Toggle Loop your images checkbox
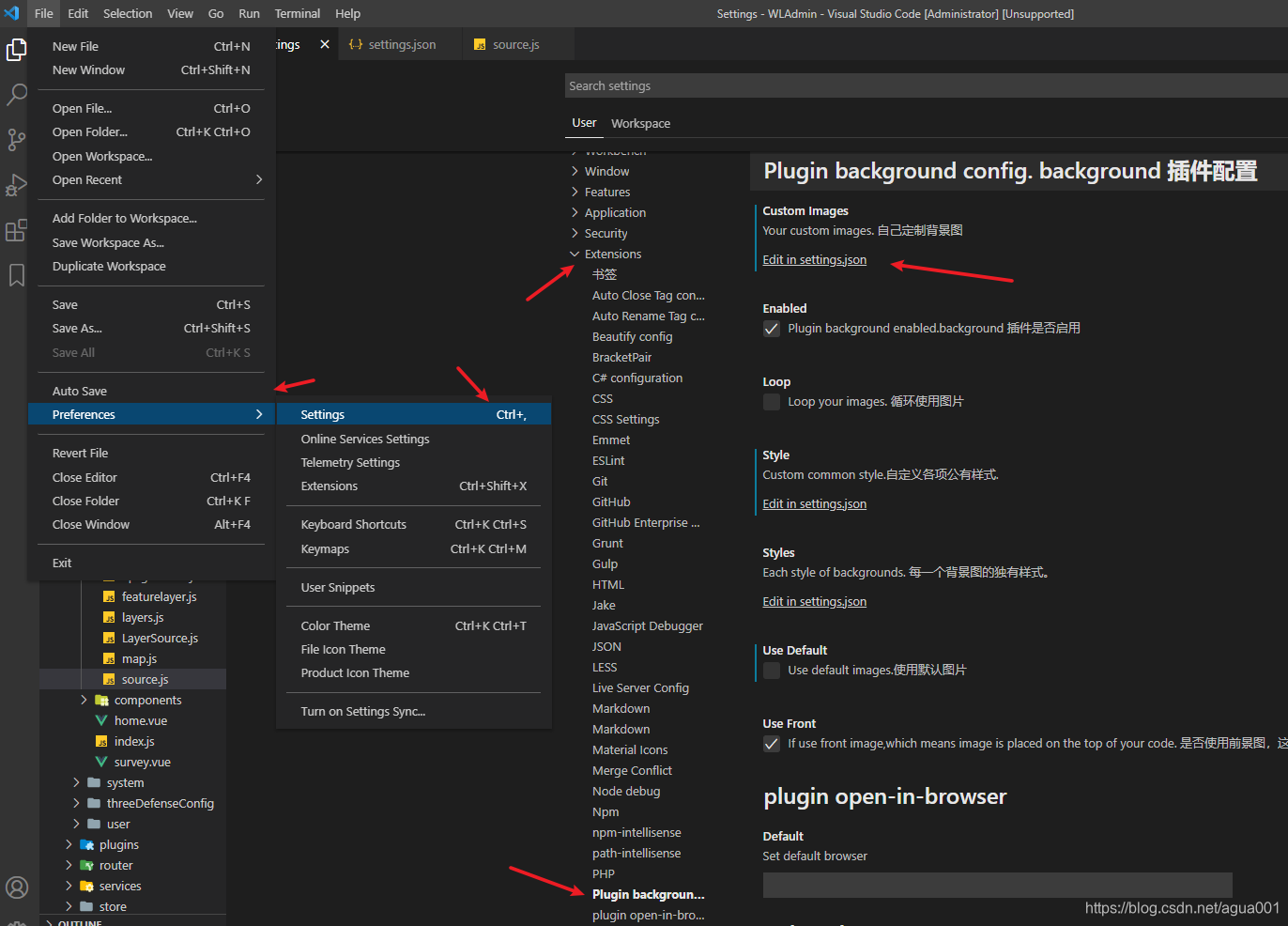 pyautogui.click(x=772, y=402)
